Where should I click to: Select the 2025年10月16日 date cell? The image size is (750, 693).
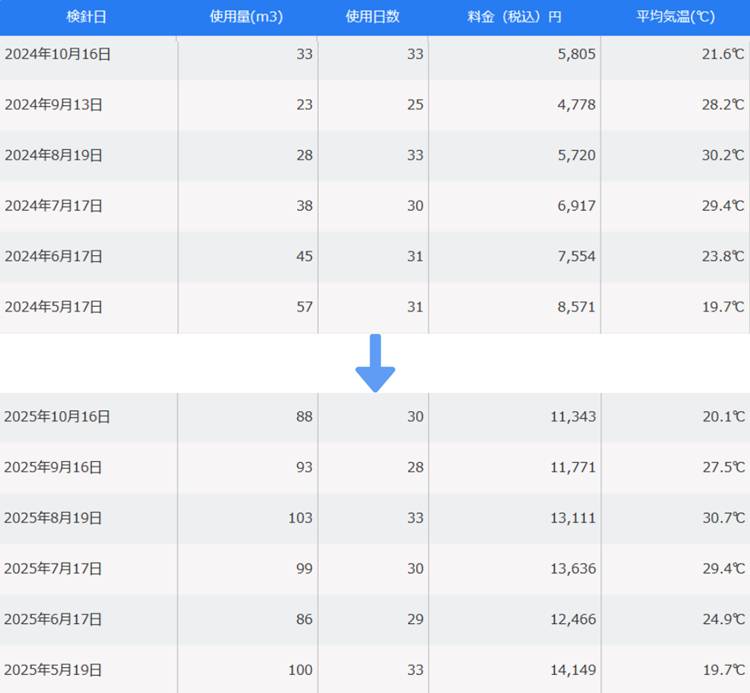tap(58, 416)
